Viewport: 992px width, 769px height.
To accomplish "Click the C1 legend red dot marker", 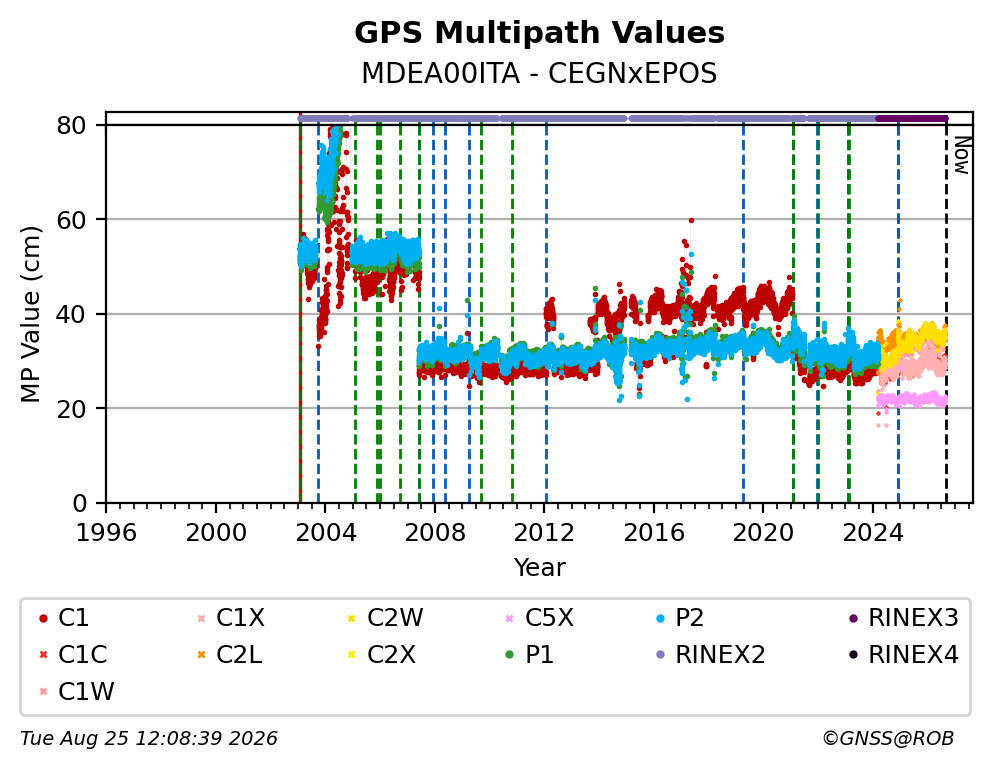I will pos(43,618).
